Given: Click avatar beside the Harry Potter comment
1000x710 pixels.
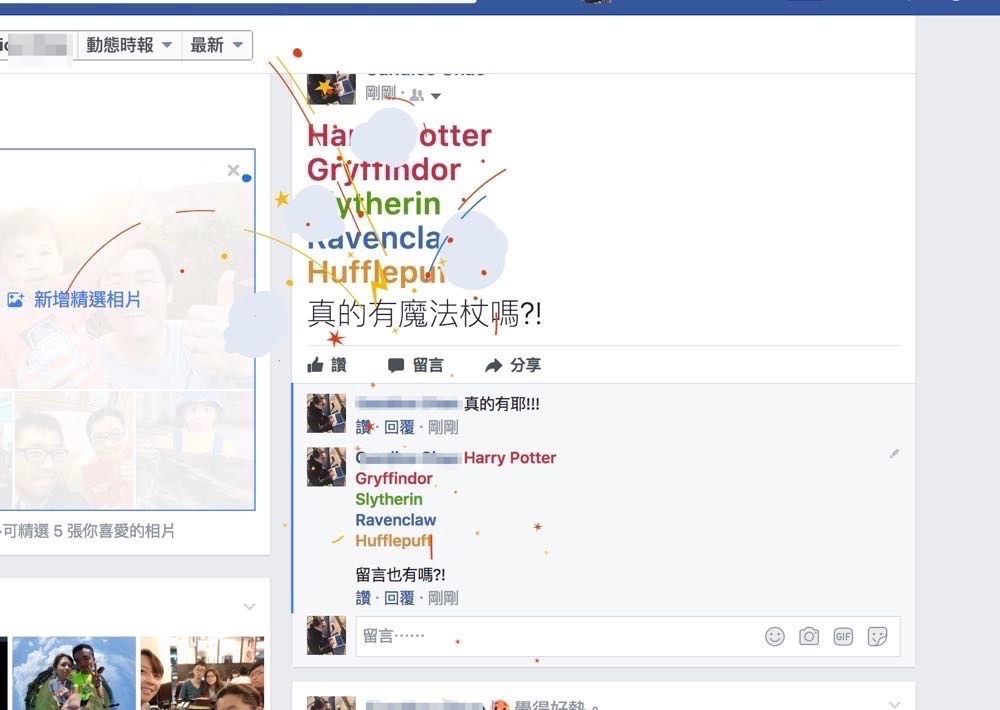Looking at the screenshot, I should pos(327,467).
